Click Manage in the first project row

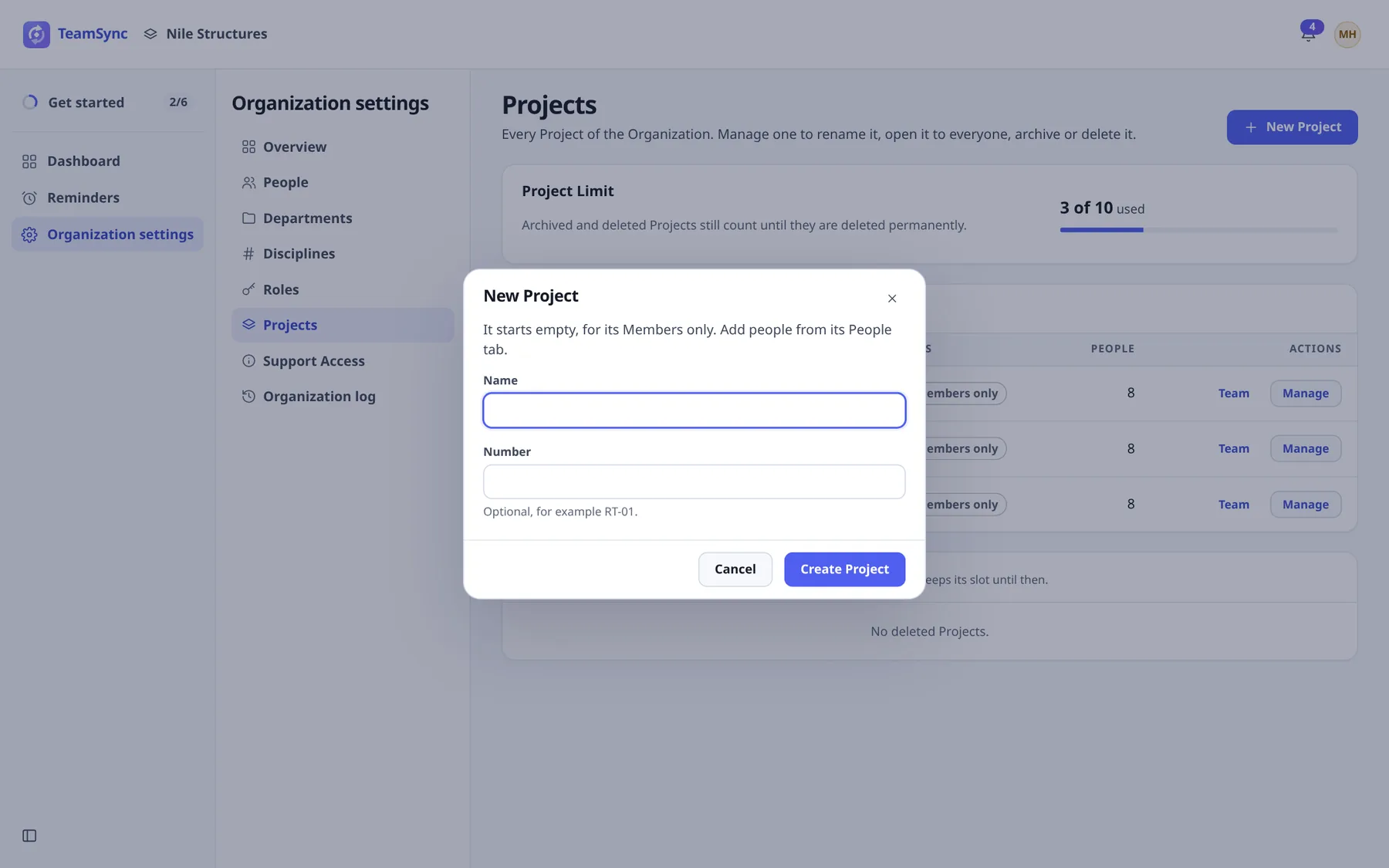coord(1305,393)
